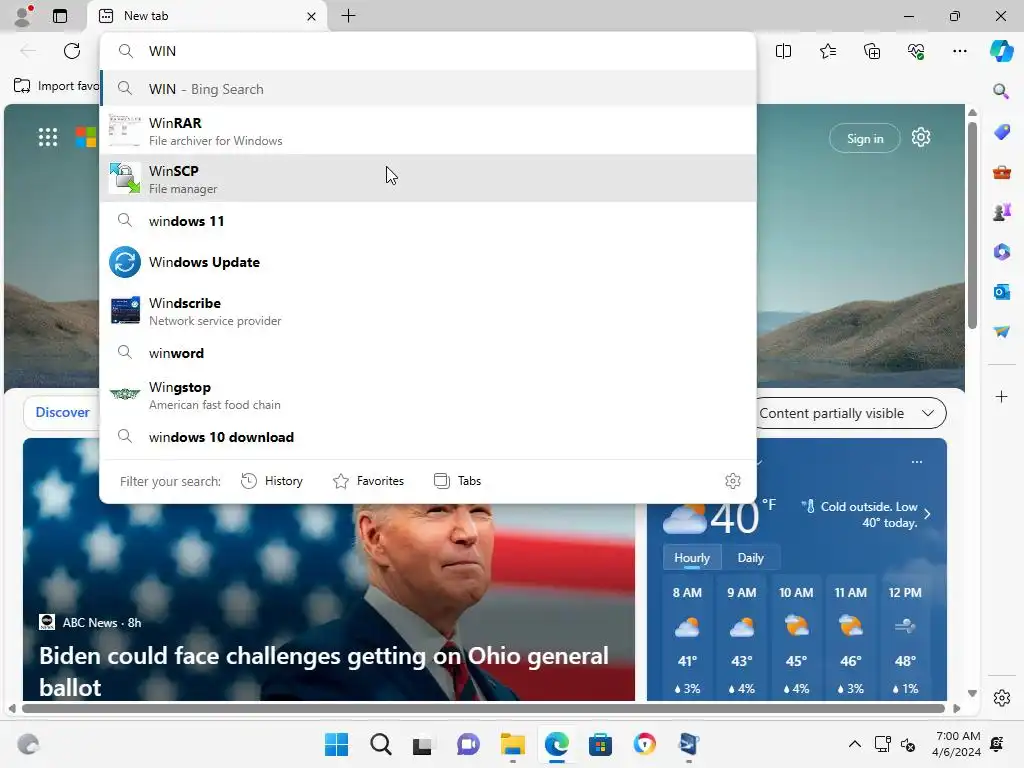Switch weather to Hourly tab
The width and height of the screenshot is (1024, 768).
tap(692, 558)
